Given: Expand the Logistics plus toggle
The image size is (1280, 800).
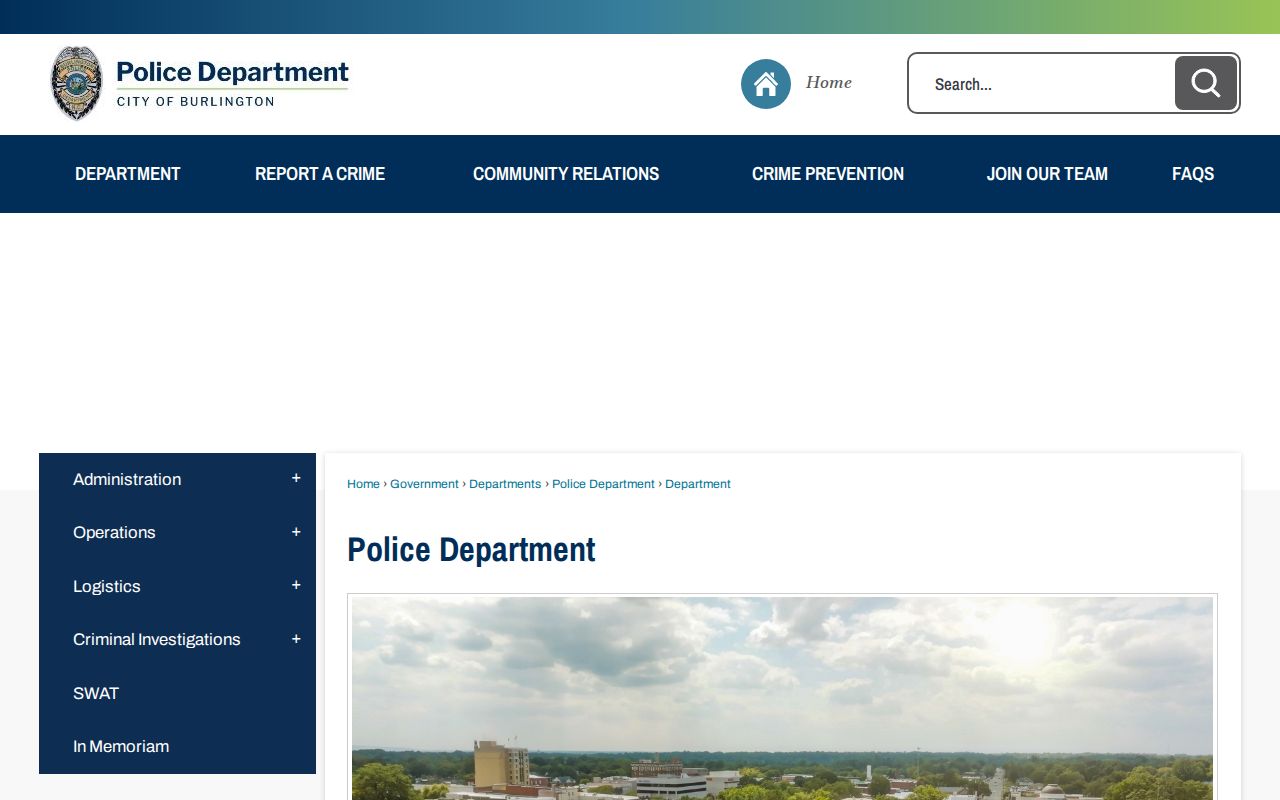Looking at the screenshot, I should pyautogui.click(x=296, y=585).
